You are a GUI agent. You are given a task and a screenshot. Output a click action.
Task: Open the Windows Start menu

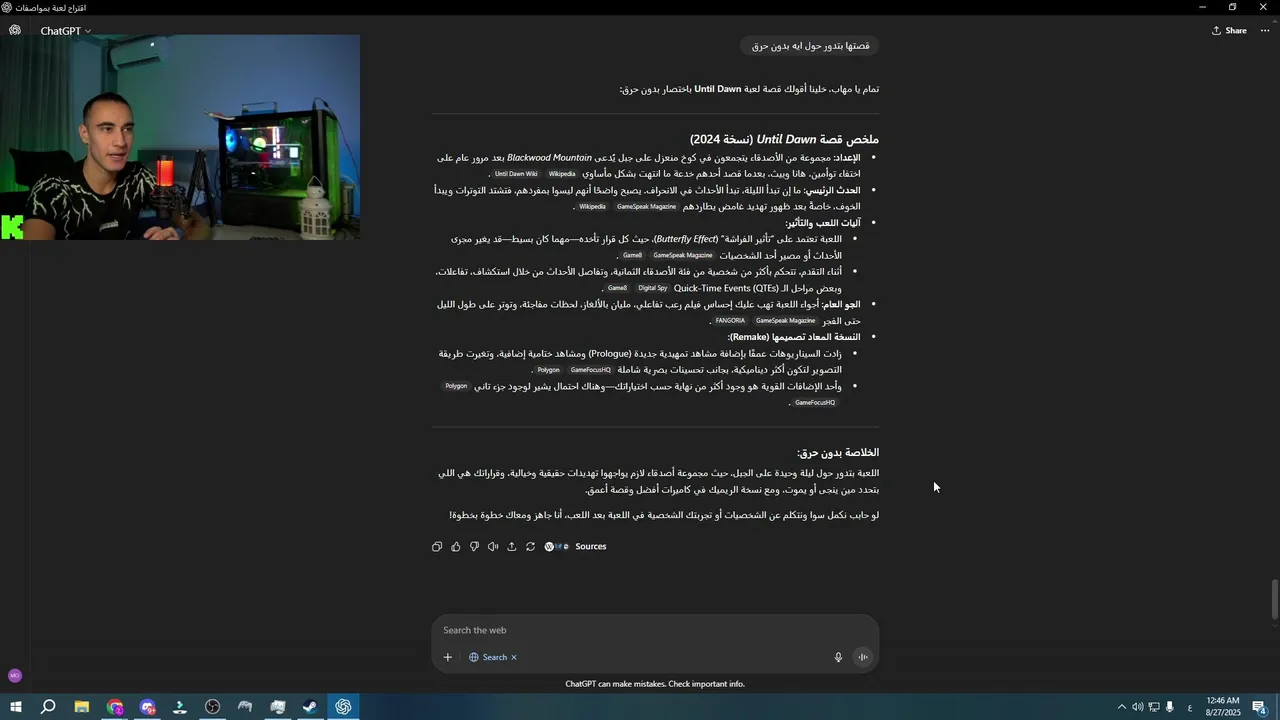[15, 707]
